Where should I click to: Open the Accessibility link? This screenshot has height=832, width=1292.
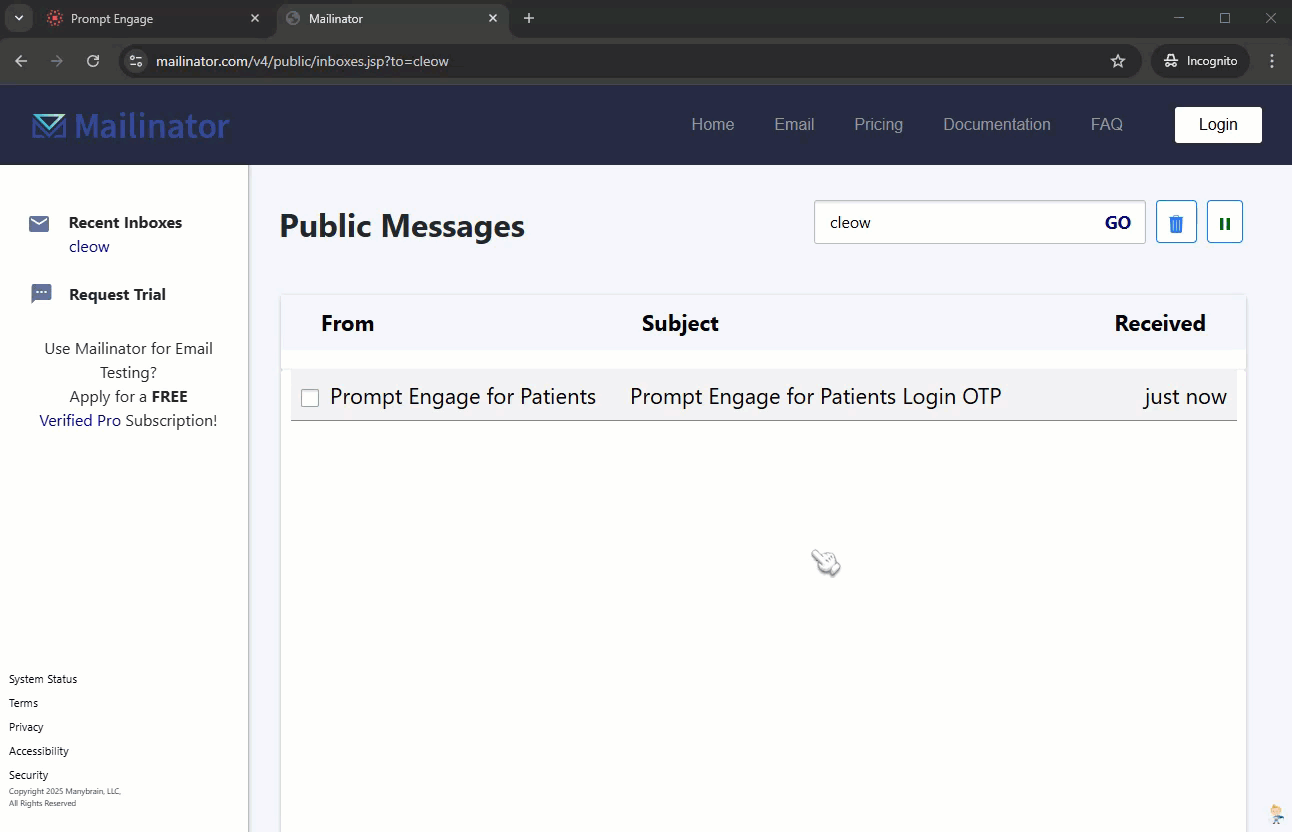click(39, 751)
